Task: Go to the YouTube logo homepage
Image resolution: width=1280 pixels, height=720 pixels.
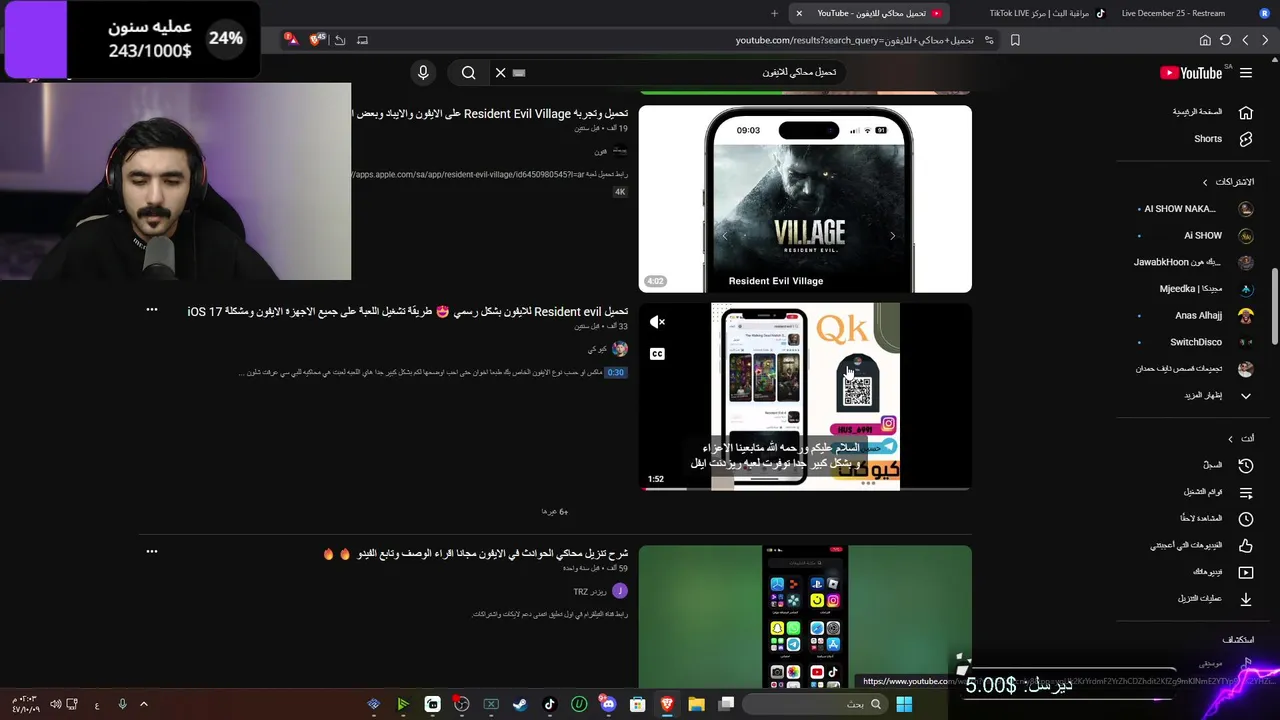Action: [1191, 73]
